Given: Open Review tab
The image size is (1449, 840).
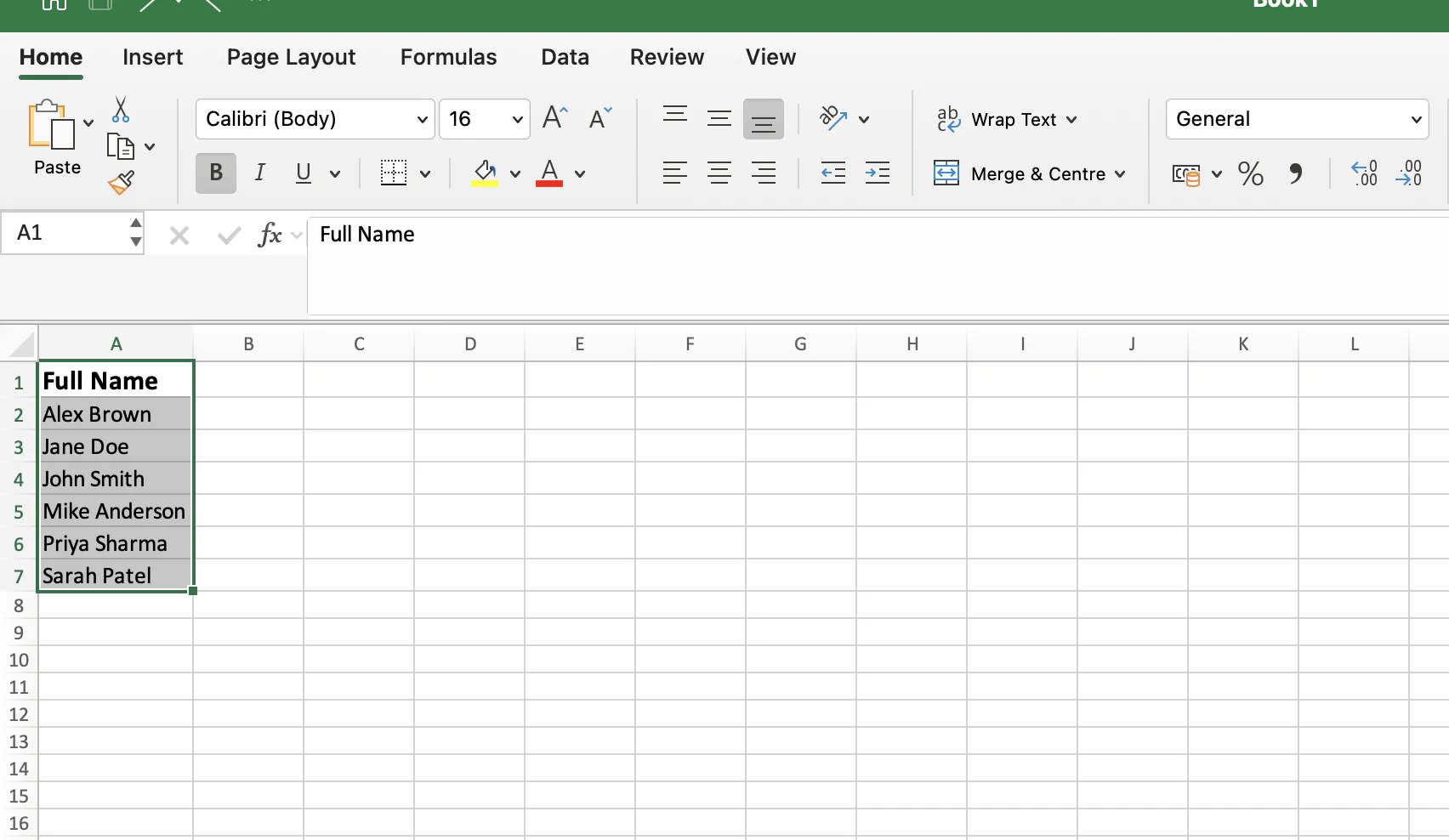Looking at the screenshot, I should [x=667, y=57].
